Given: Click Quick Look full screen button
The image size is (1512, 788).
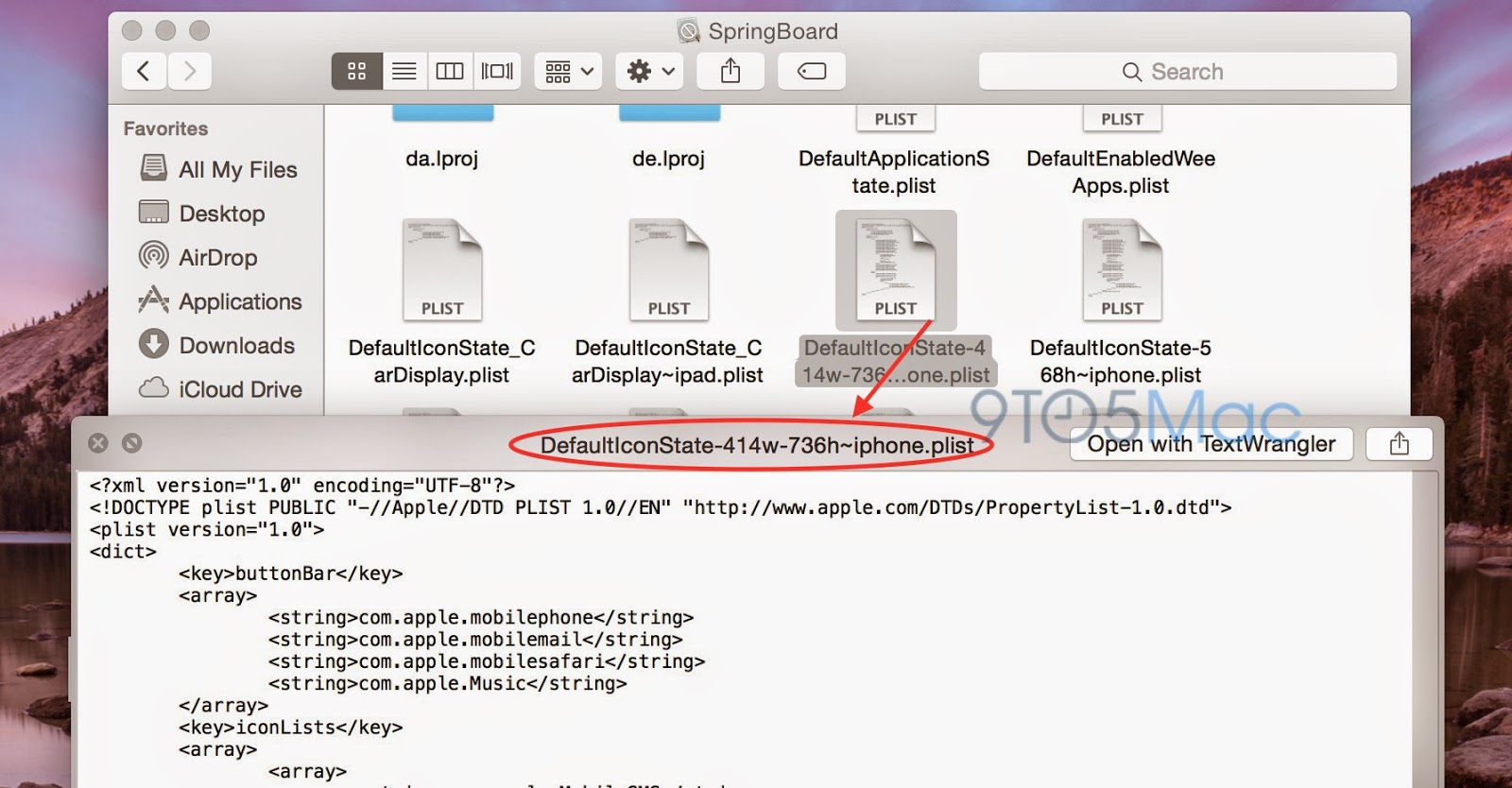Looking at the screenshot, I should 132,443.
